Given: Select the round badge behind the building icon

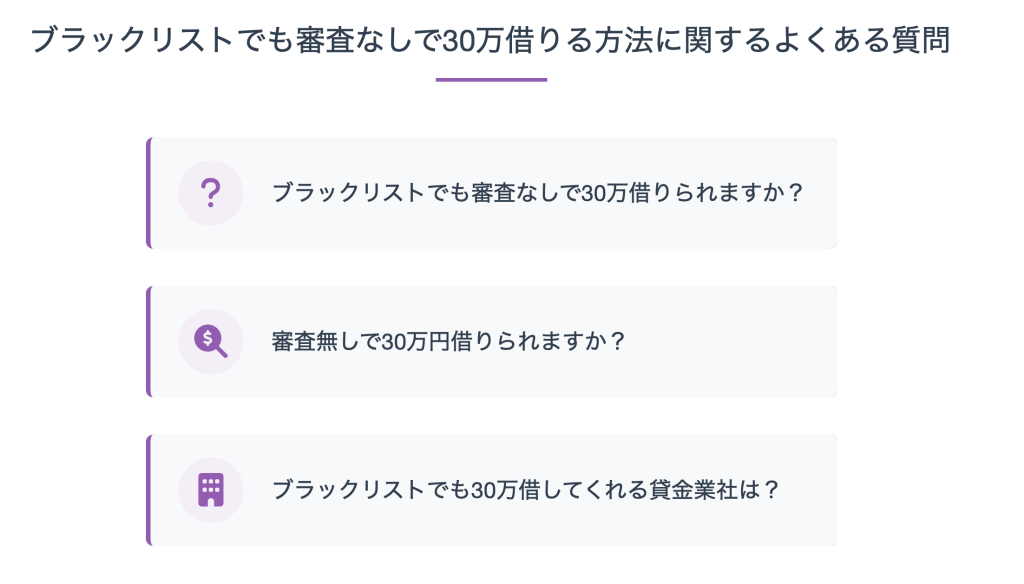Looking at the screenshot, I should pos(210,490).
